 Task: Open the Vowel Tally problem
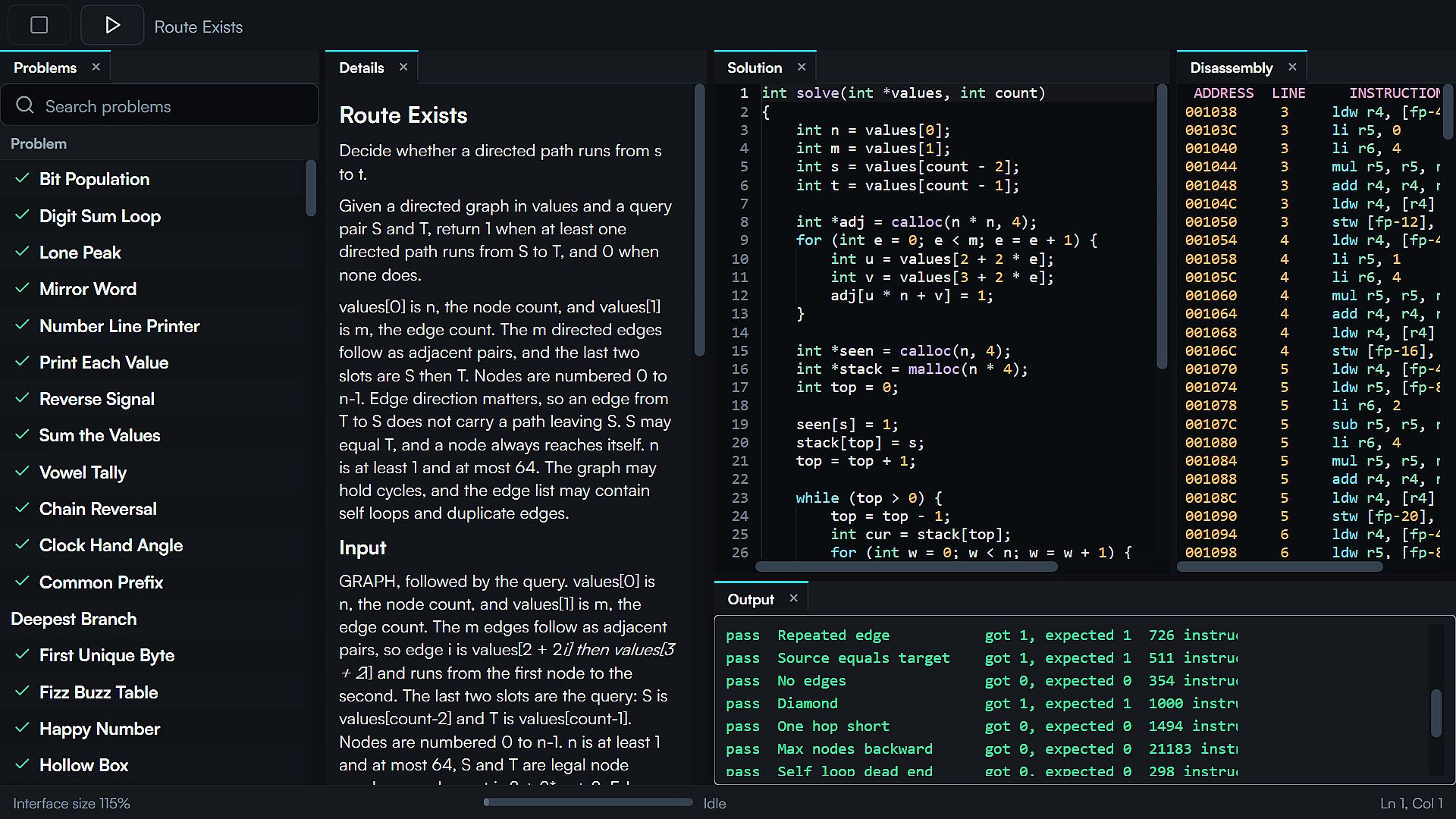click(x=152, y=472)
